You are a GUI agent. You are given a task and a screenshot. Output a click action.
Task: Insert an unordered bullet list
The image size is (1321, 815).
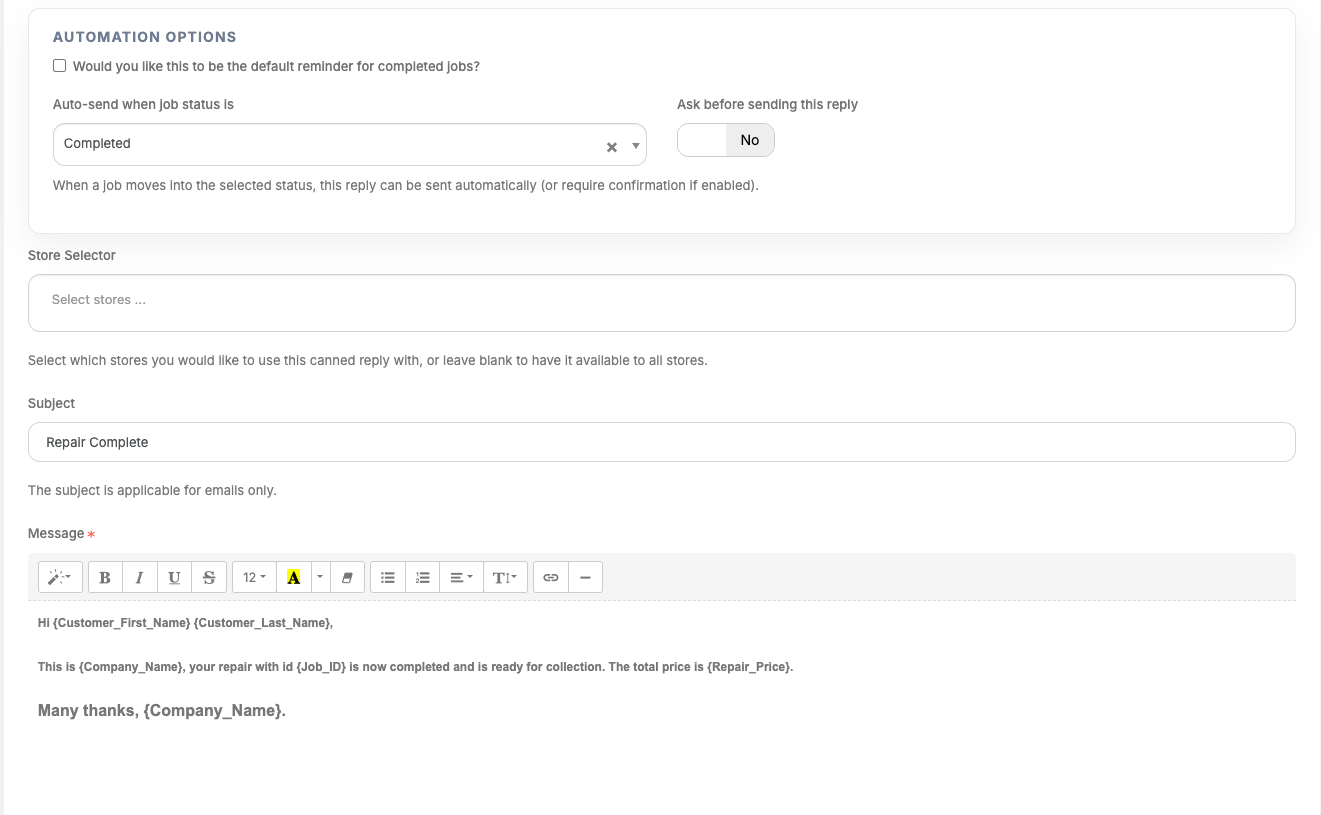pos(388,577)
